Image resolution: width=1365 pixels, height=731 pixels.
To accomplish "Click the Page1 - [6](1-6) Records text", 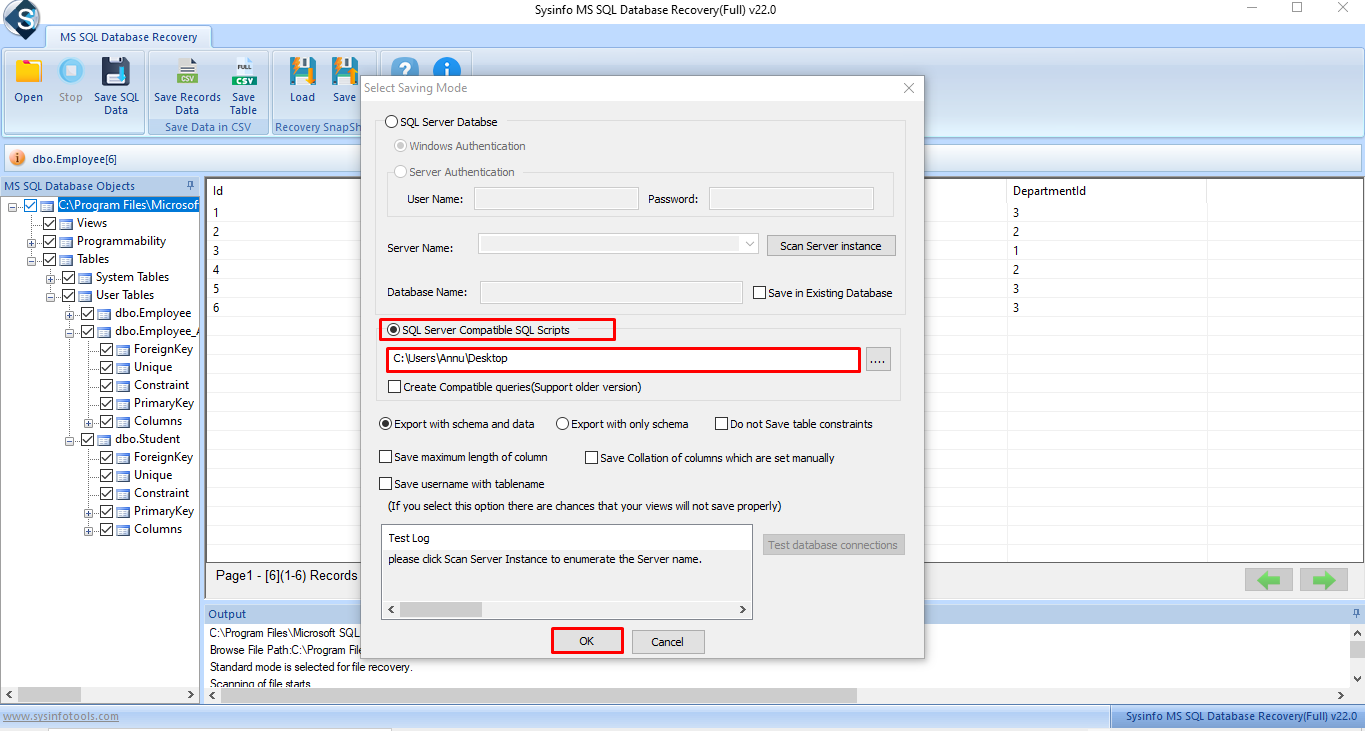I will [287, 576].
